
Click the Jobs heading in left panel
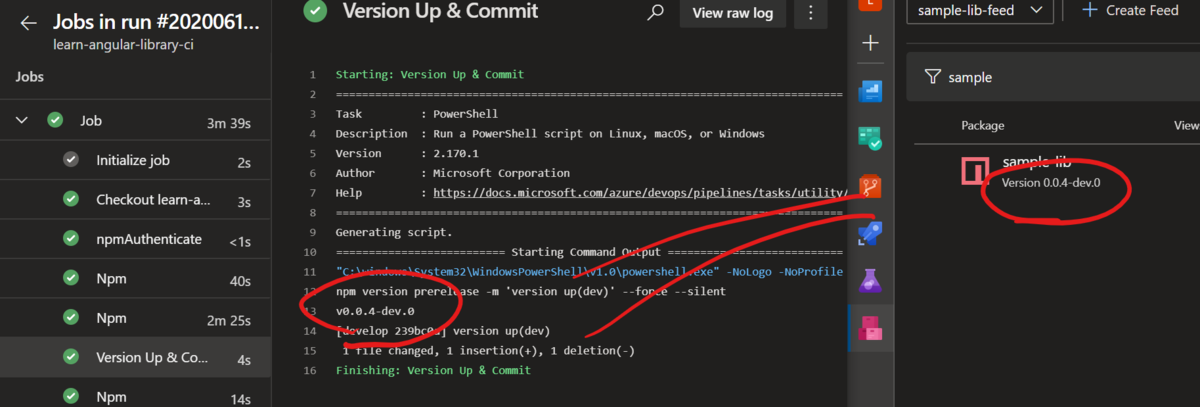(x=29, y=76)
